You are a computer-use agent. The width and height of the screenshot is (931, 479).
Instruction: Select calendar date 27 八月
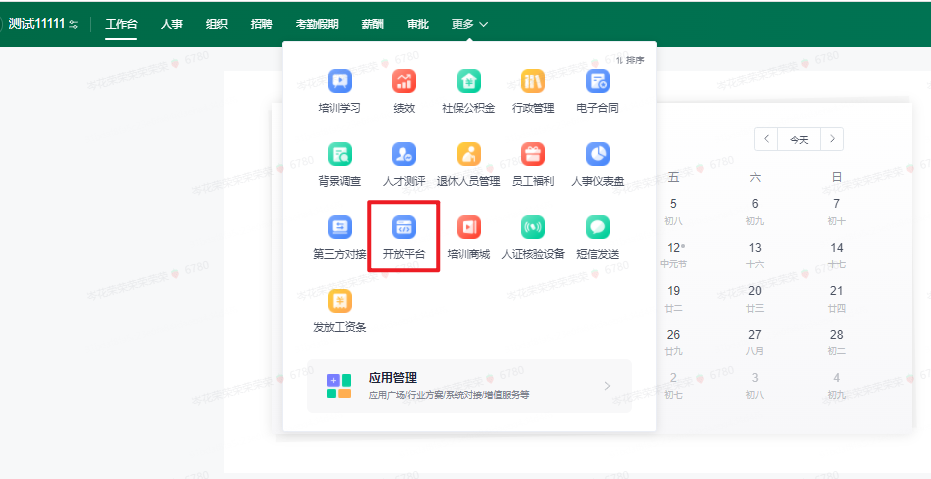[x=755, y=342]
